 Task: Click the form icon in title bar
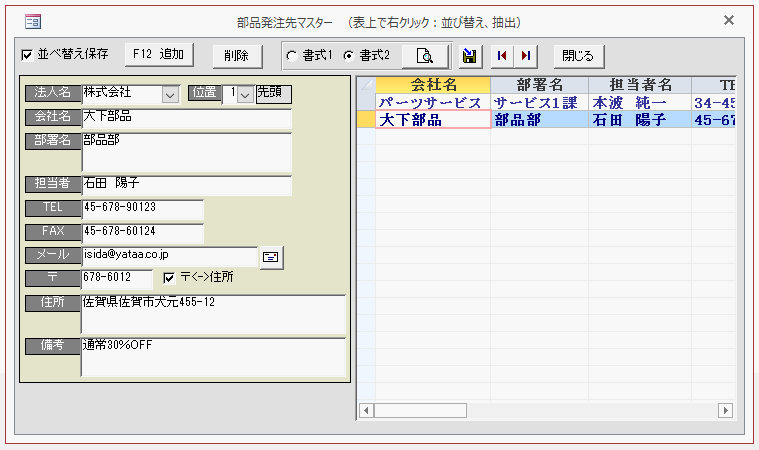coord(33,22)
